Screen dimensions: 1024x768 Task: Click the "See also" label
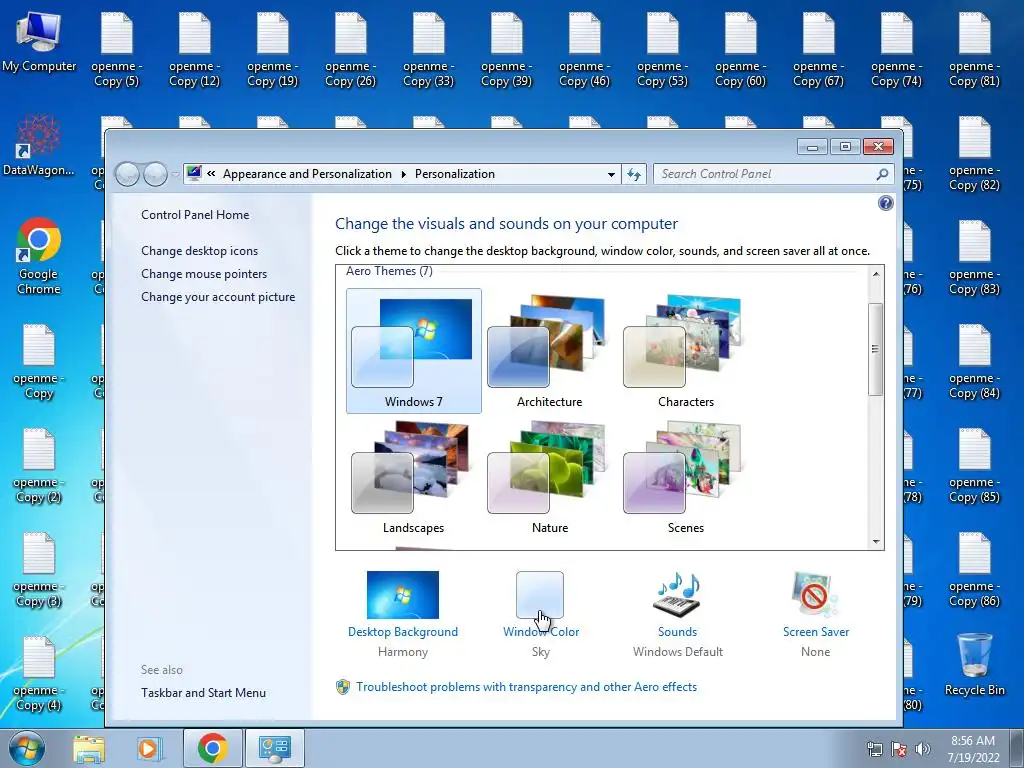(x=161, y=670)
